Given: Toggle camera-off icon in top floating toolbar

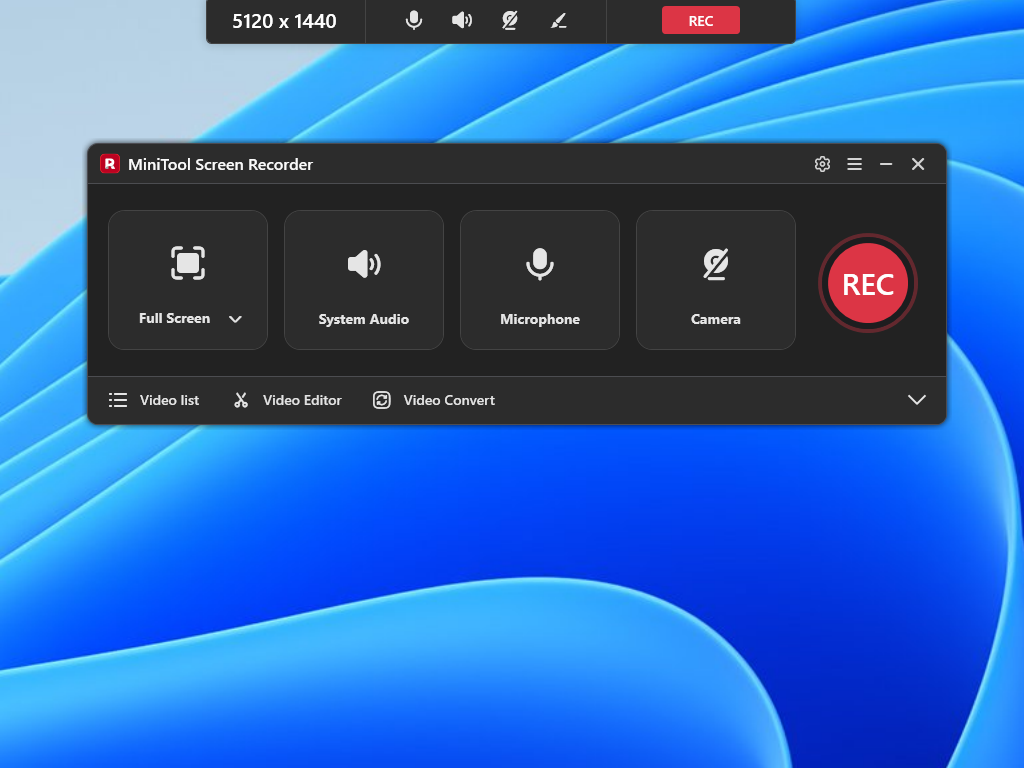Looking at the screenshot, I should [x=510, y=21].
